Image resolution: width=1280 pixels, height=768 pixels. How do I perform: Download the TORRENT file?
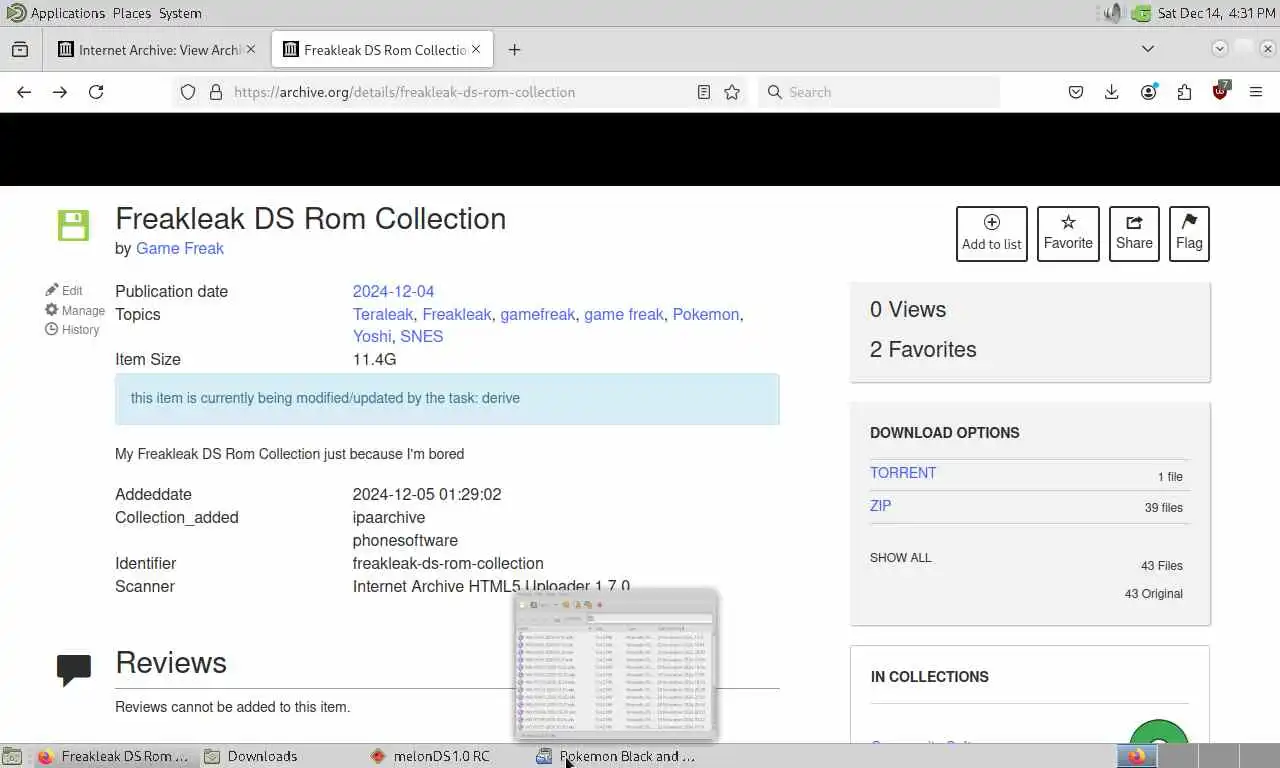(903, 473)
